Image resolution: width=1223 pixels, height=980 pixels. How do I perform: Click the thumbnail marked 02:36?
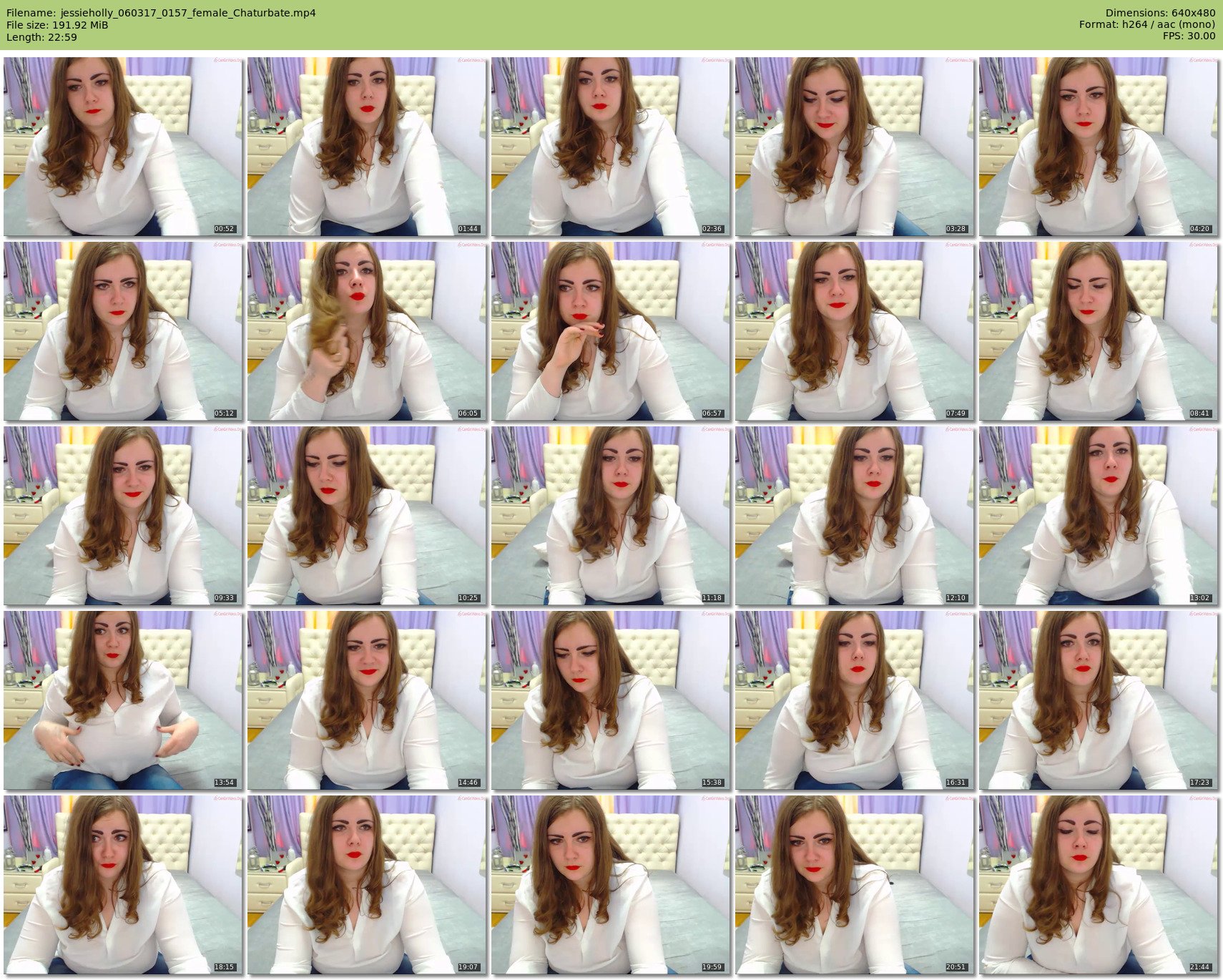tap(611, 147)
